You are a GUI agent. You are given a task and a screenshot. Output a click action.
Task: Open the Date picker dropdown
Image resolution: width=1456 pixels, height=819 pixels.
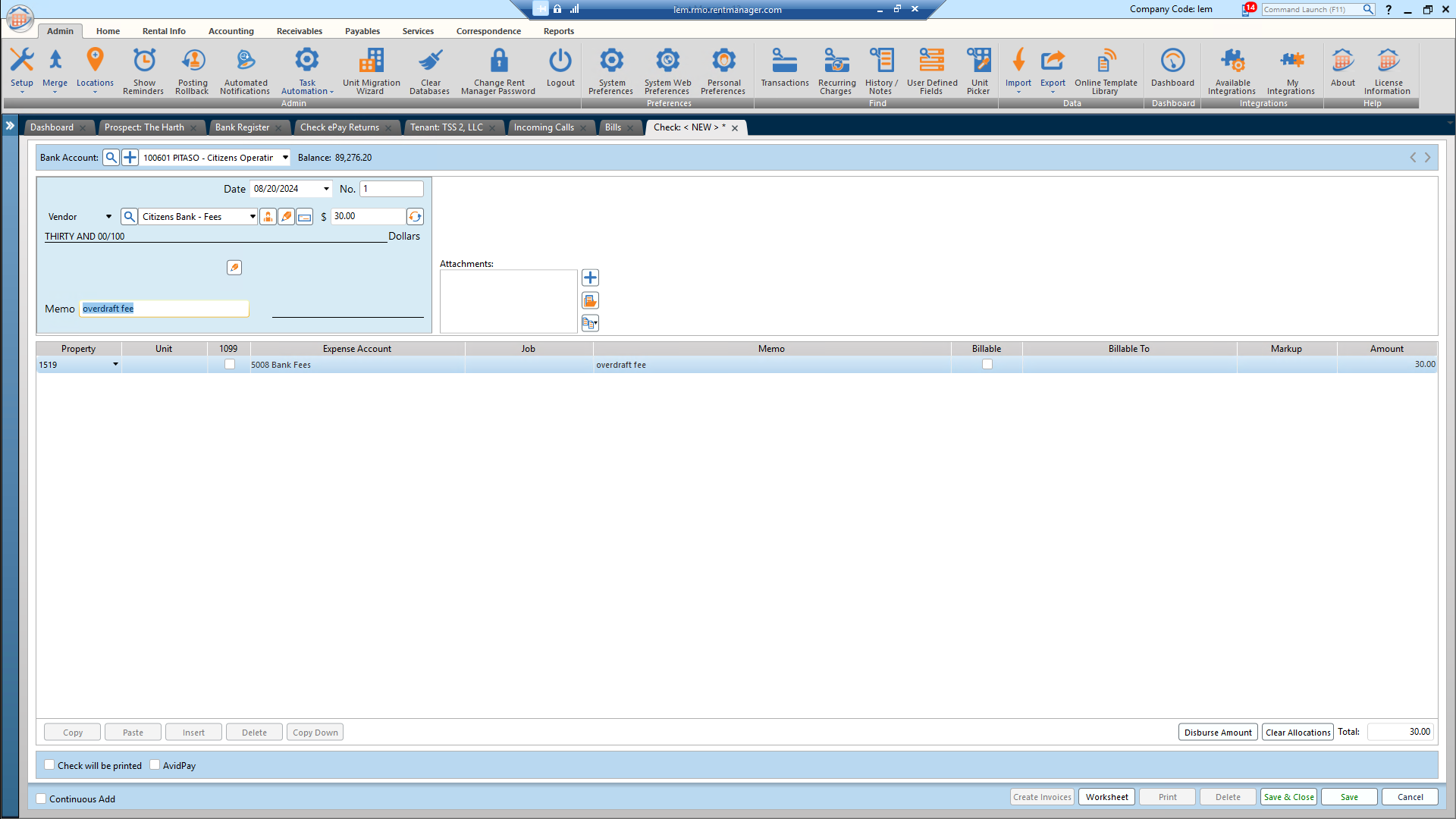click(327, 189)
